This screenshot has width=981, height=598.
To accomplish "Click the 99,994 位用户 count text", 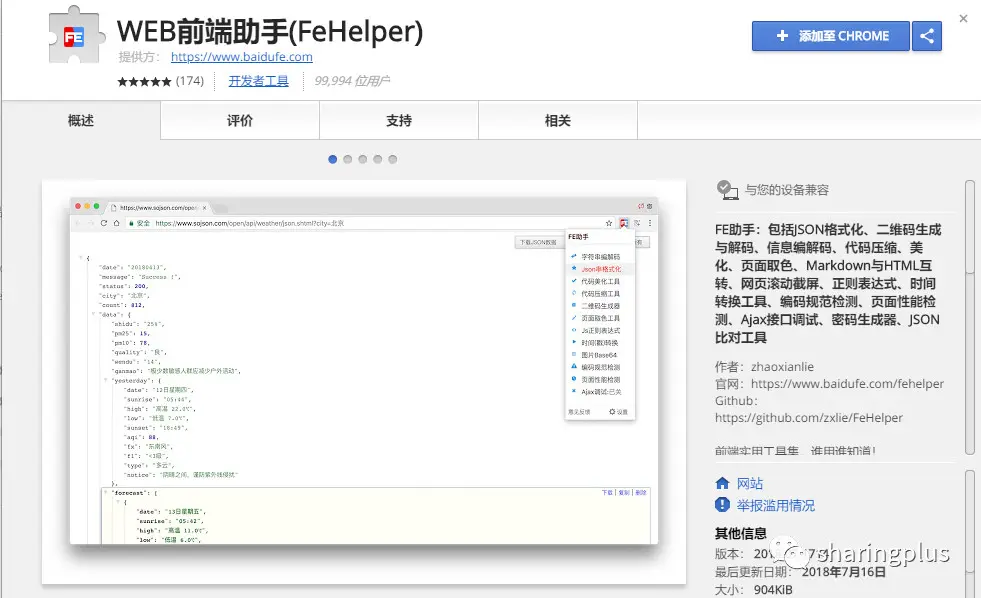I will tap(352, 81).
